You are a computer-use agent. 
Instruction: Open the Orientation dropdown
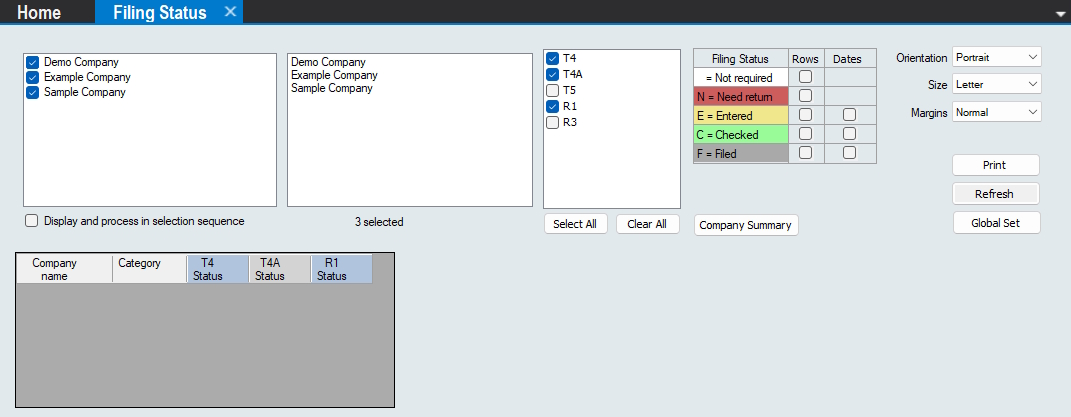pos(996,58)
